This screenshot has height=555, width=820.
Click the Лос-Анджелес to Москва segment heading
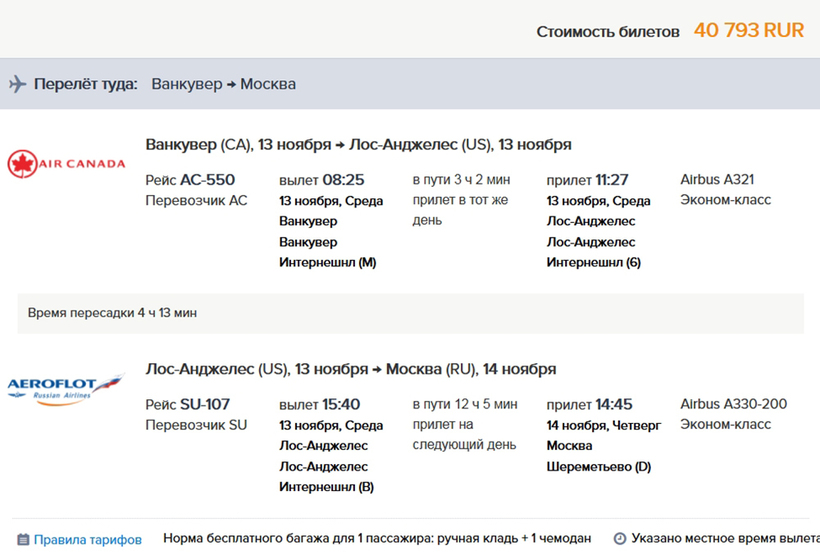click(x=350, y=369)
